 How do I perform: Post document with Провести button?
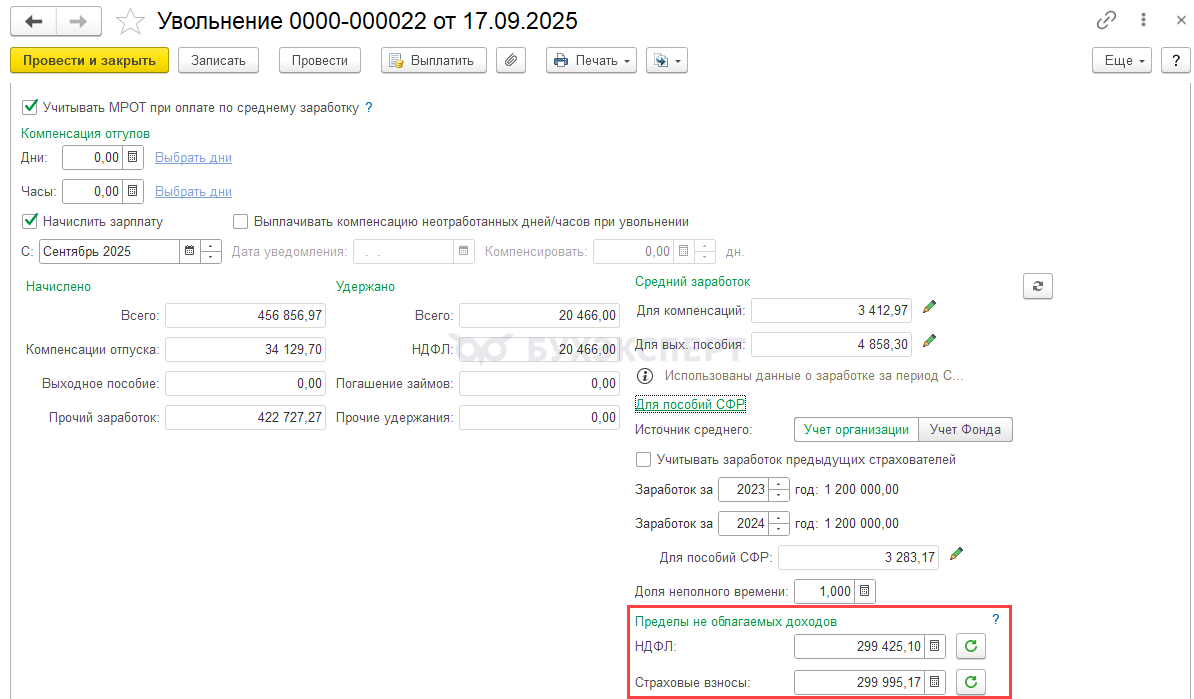point(320,60)
